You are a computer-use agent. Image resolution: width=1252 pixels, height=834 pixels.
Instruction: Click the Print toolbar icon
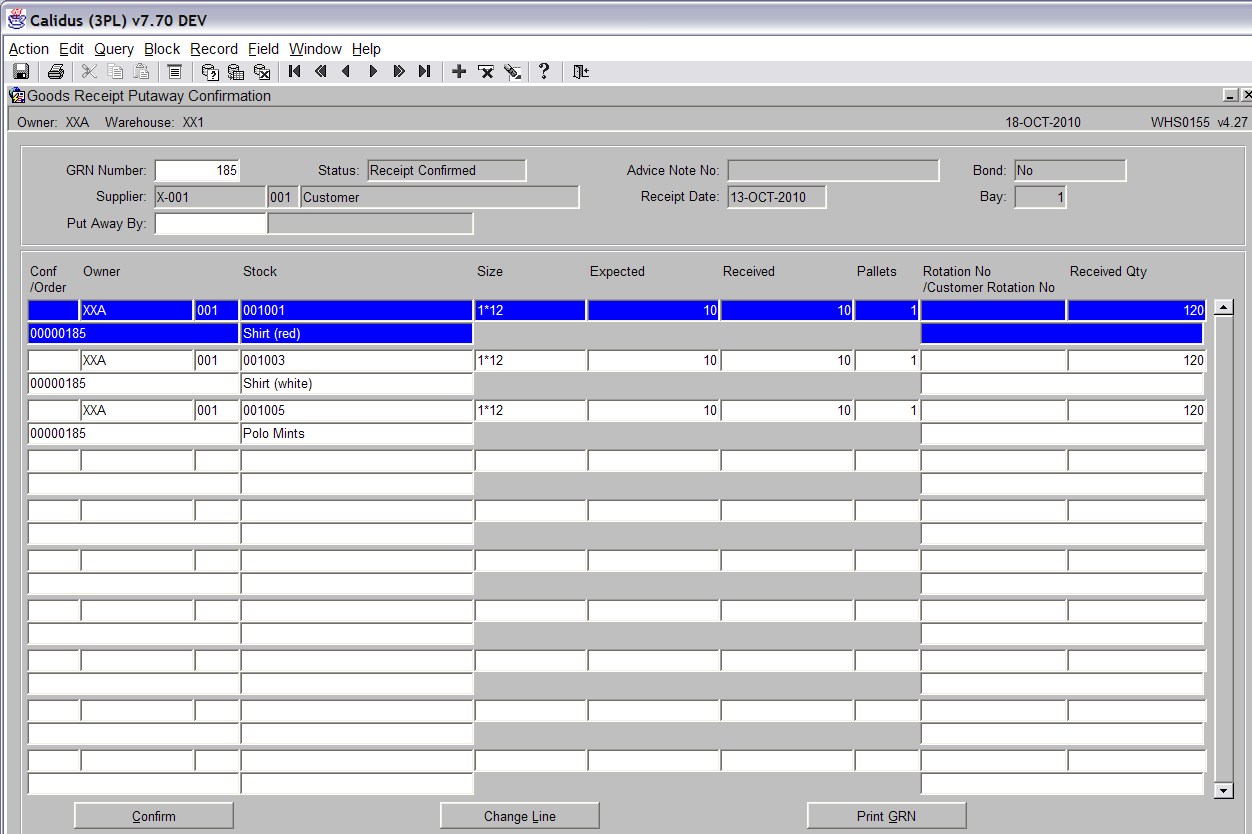pyautogui.click(x=56, y=71)
